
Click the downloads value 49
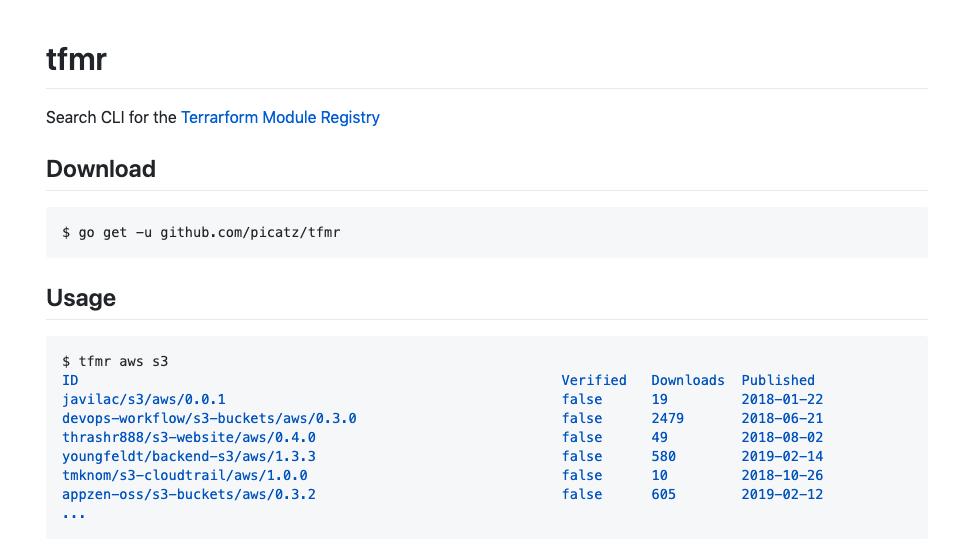tap(659, 437)
